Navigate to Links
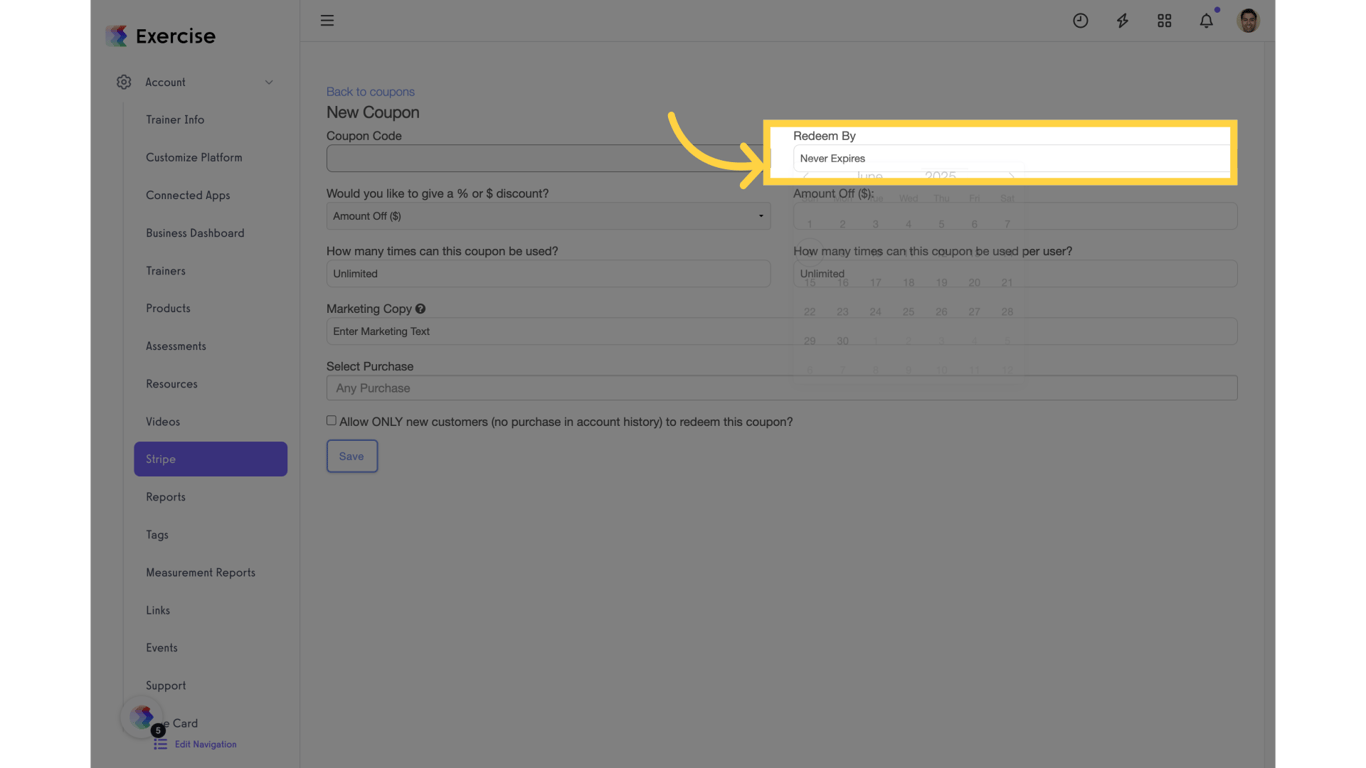Image resolution: width=1366 pixels, height=768 pixels. (x=158, y=610)
